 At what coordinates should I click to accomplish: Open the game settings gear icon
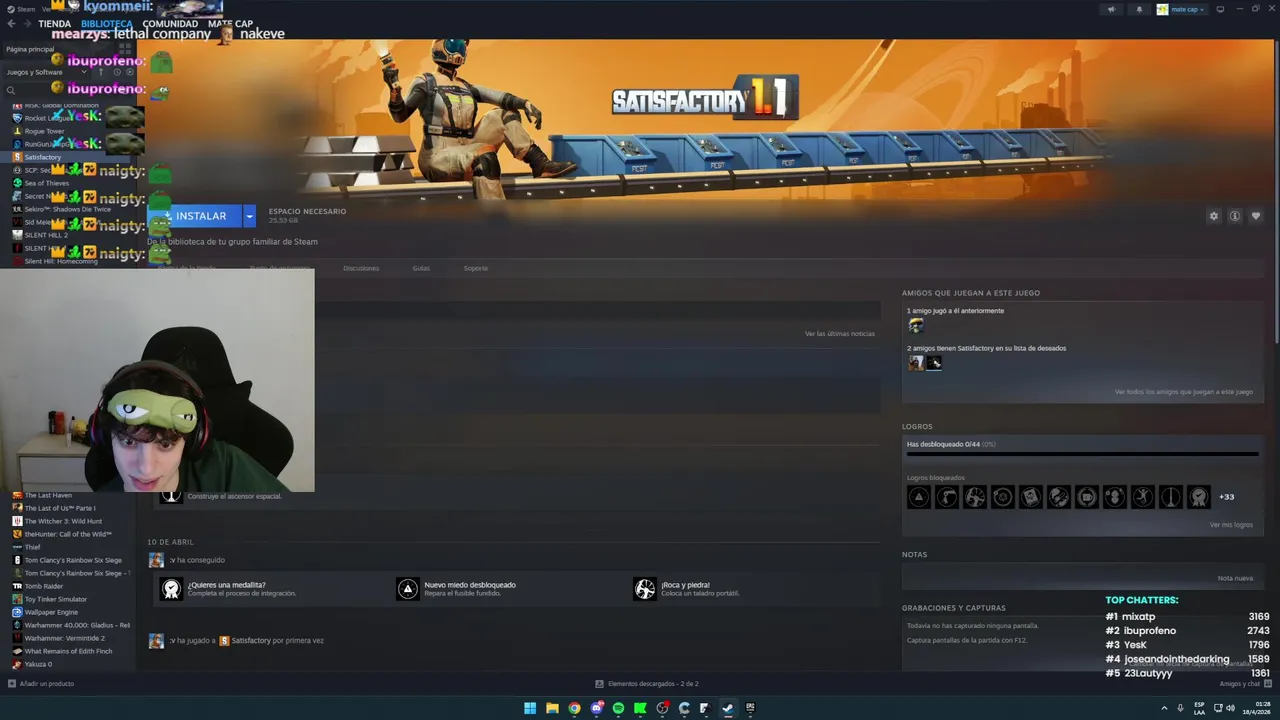[x=1214, y=216]
